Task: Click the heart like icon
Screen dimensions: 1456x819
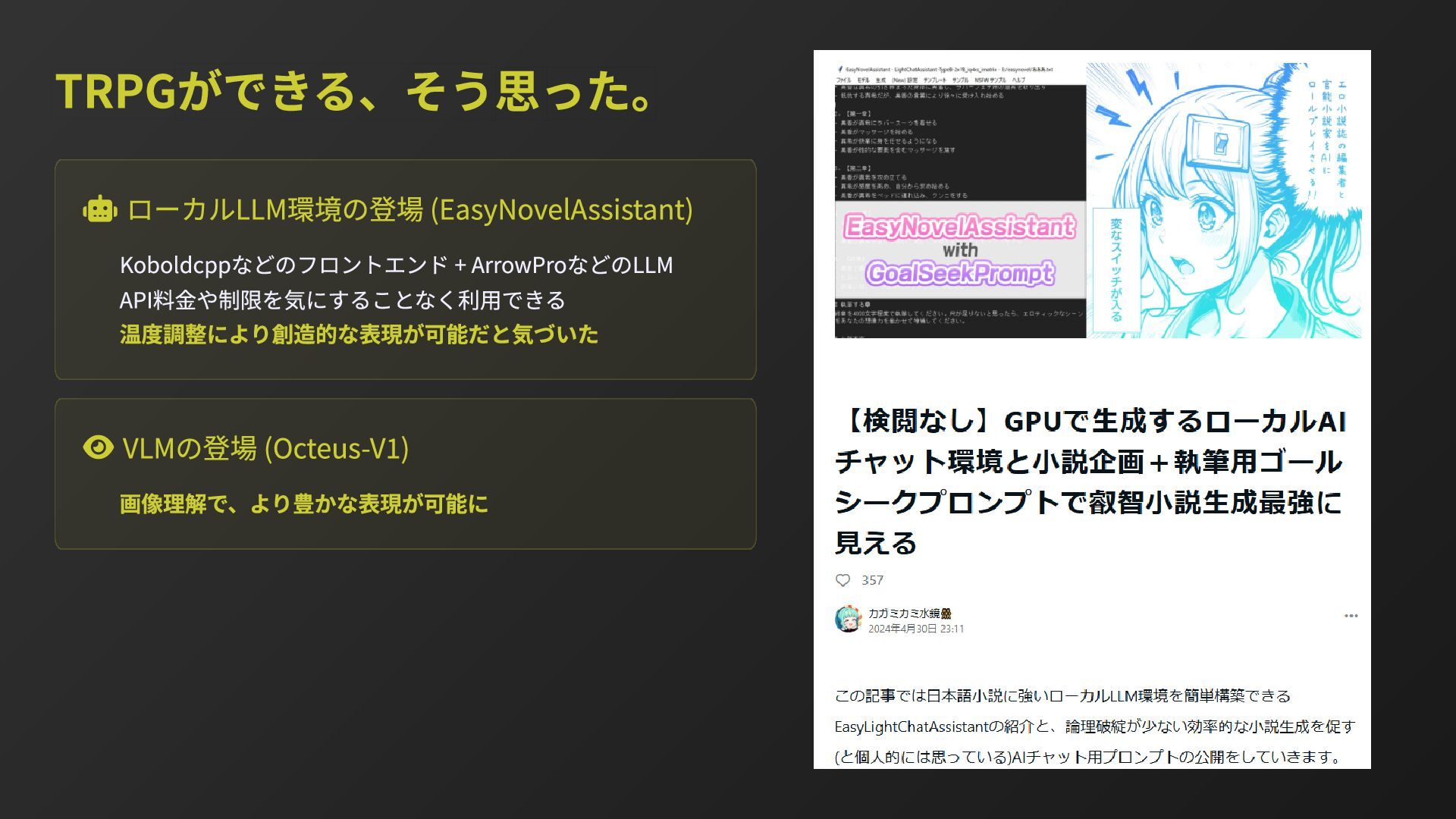Action: pos(843,580)
